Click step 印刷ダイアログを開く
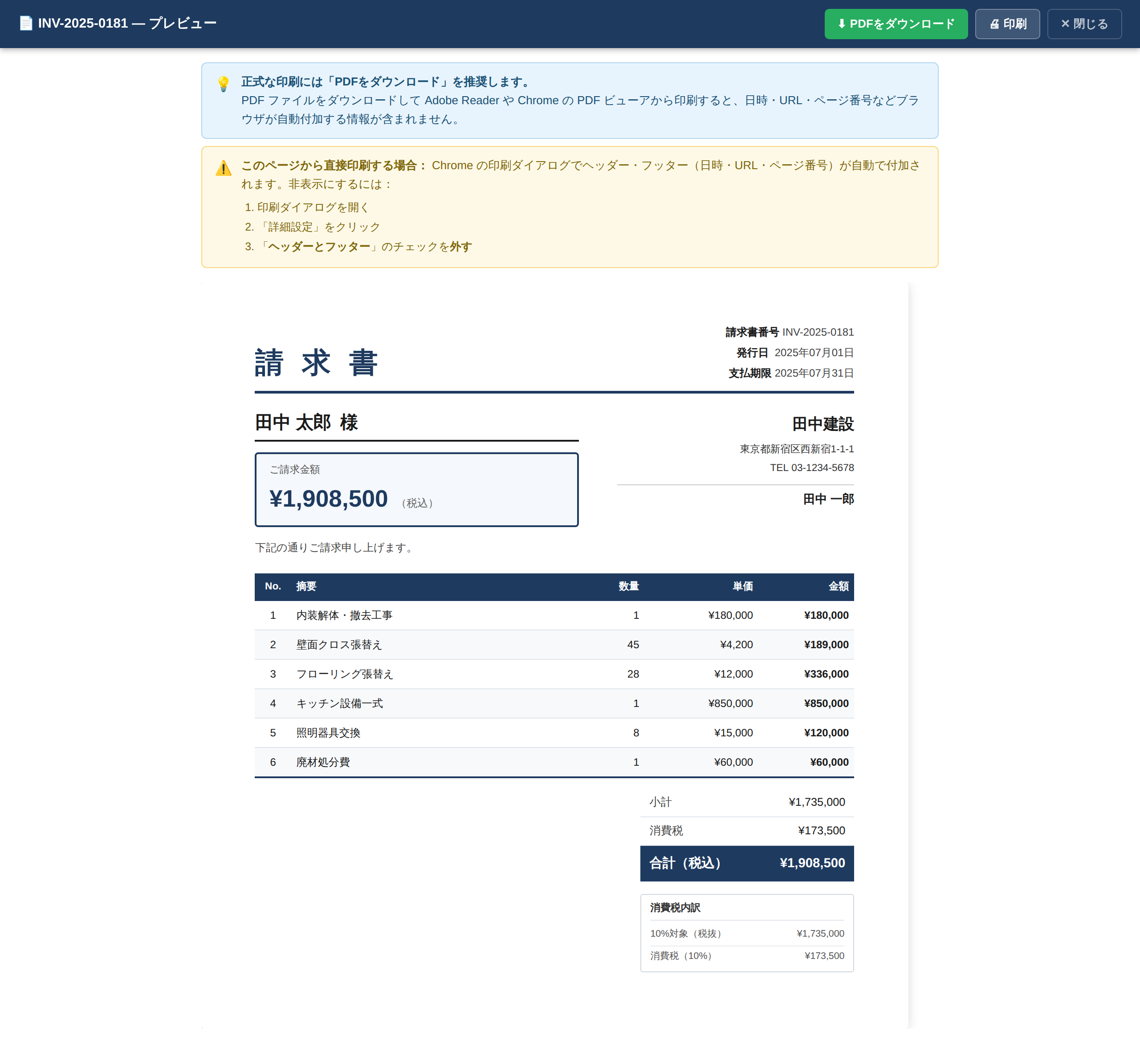The width and height of the screenshot is (1140, 1064). (x=313, y=207)
